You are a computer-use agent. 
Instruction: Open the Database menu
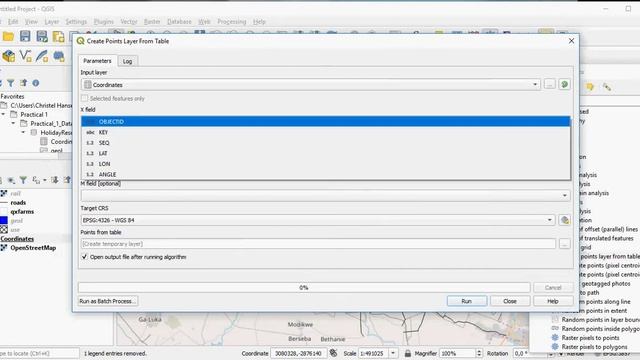[179, 22]
